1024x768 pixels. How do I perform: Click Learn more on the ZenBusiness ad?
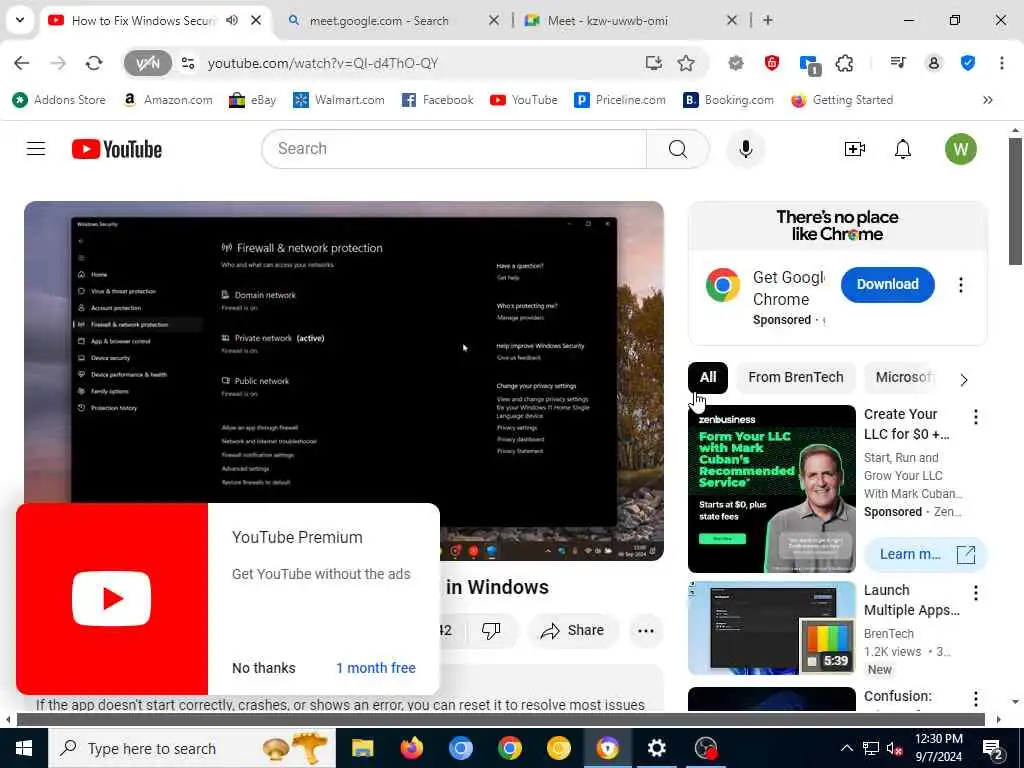(925, 554)
